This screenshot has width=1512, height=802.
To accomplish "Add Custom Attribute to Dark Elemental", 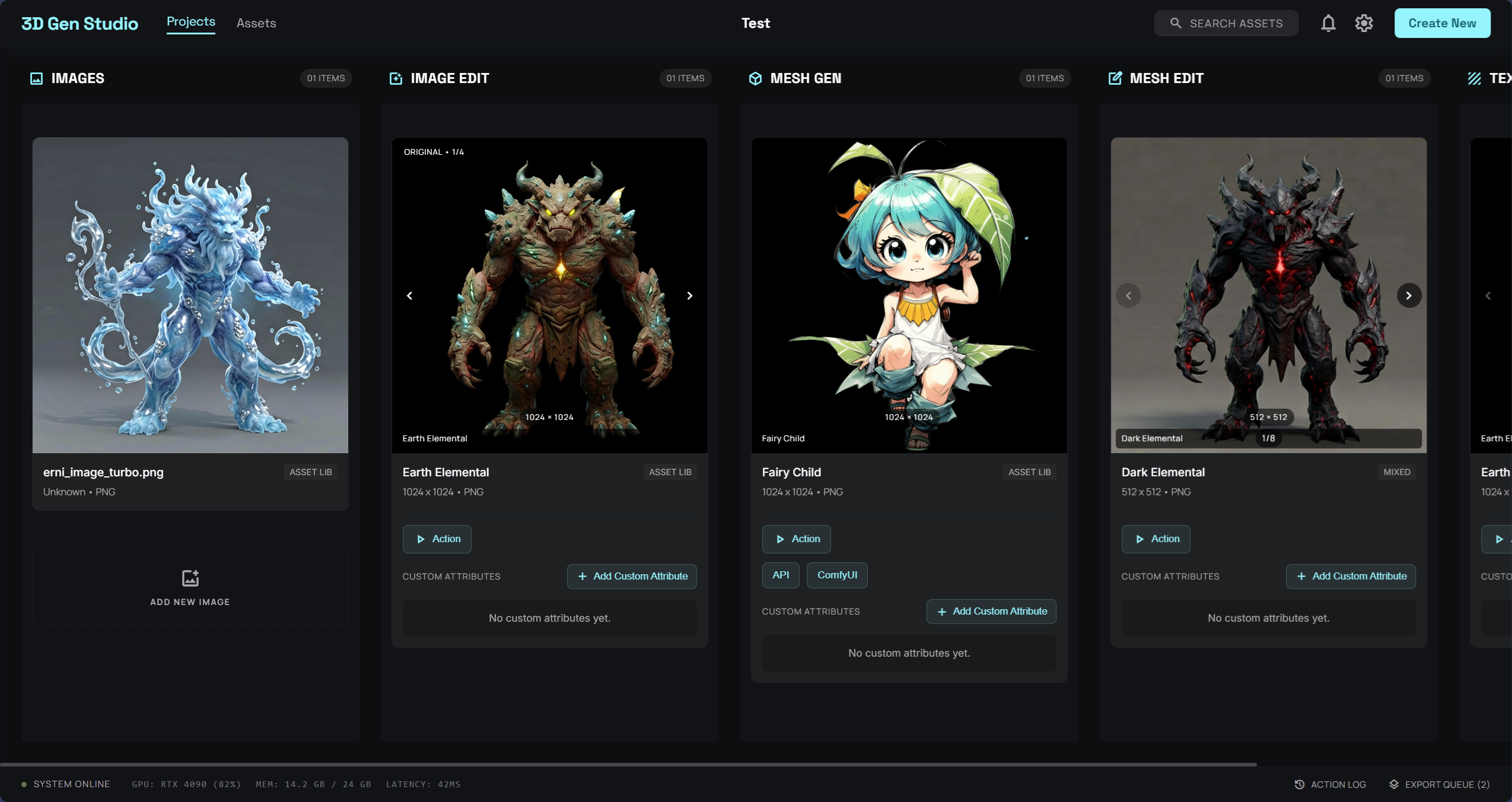I will click(1350, 576).
